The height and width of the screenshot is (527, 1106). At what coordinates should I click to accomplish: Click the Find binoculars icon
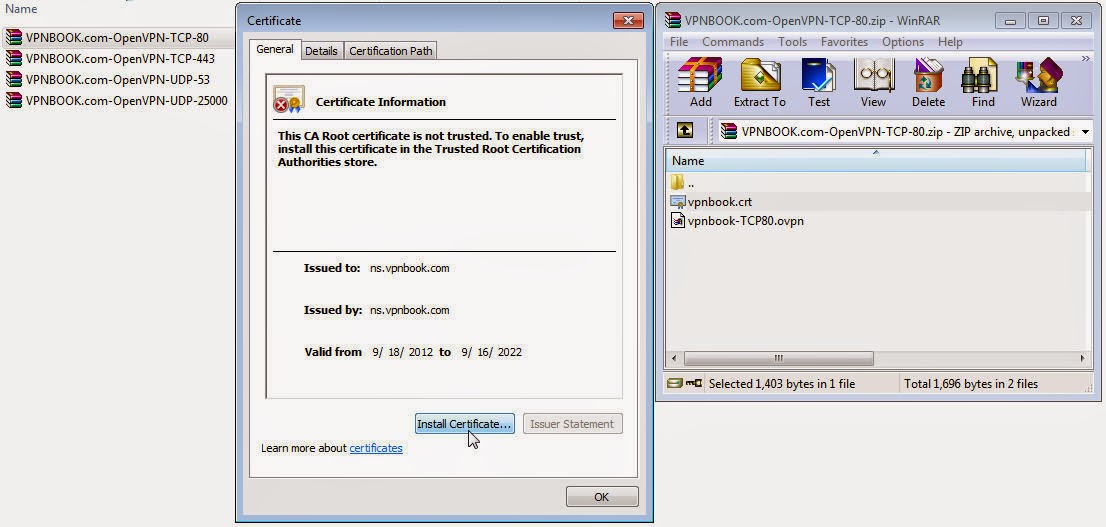(979, 75)
